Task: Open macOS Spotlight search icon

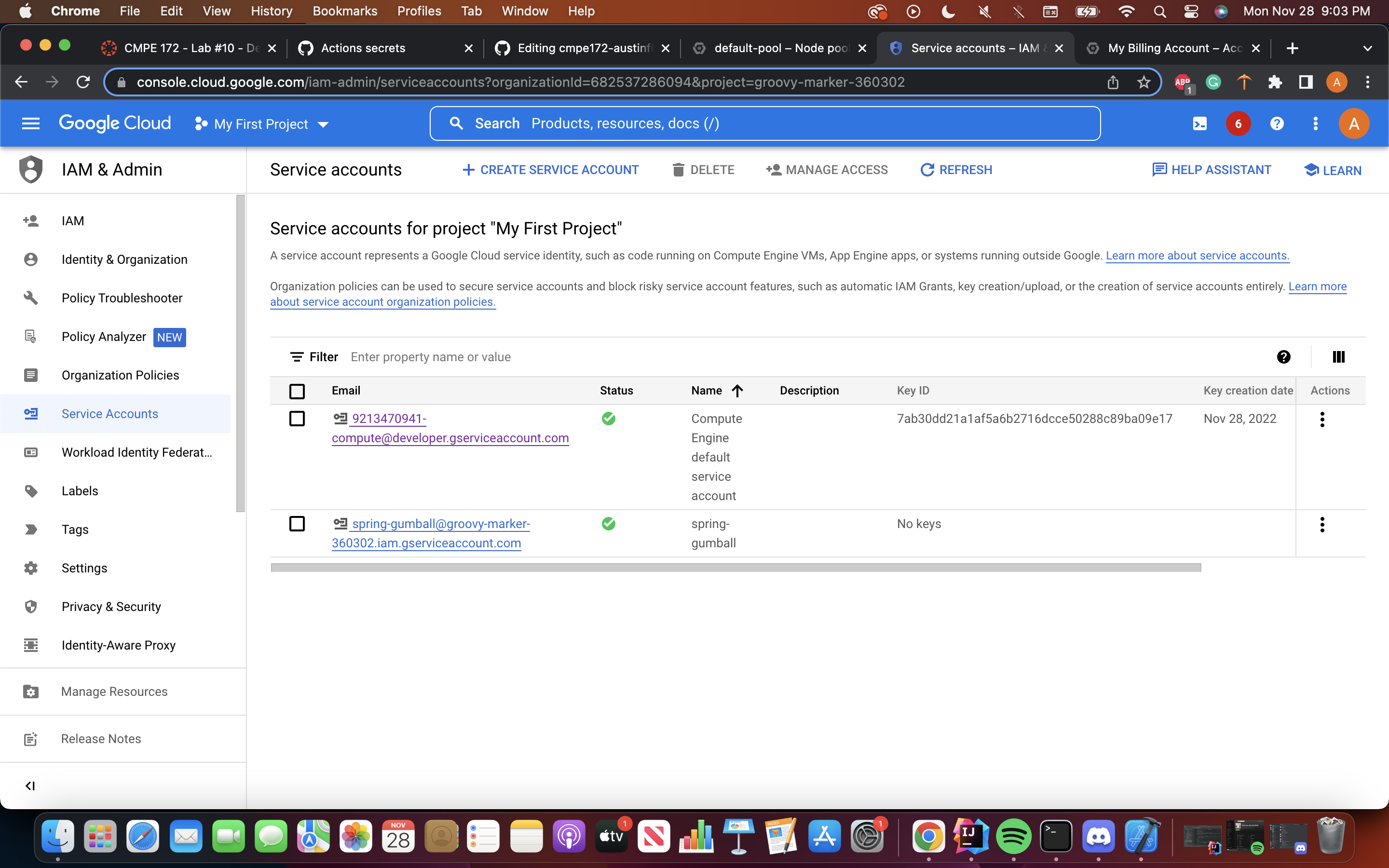Action: tap(1159, 12)
